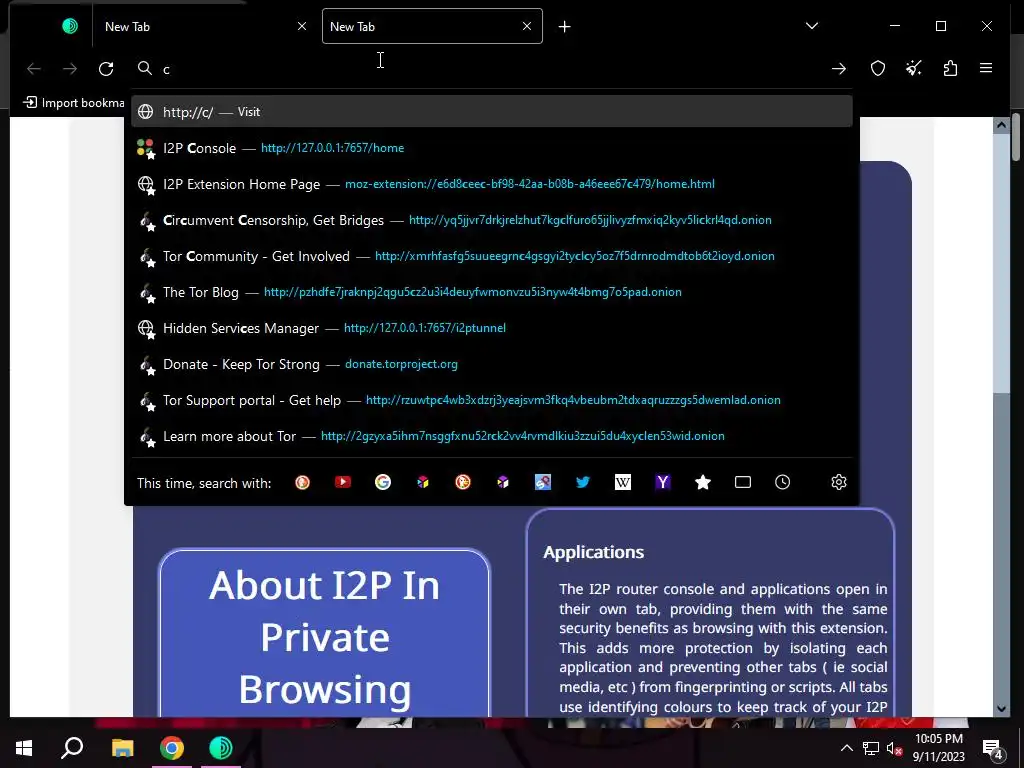1024x768 pixels.
Task: Choose Donate - Keep Tor Strong suggestion
Action: tap(492, 364)
